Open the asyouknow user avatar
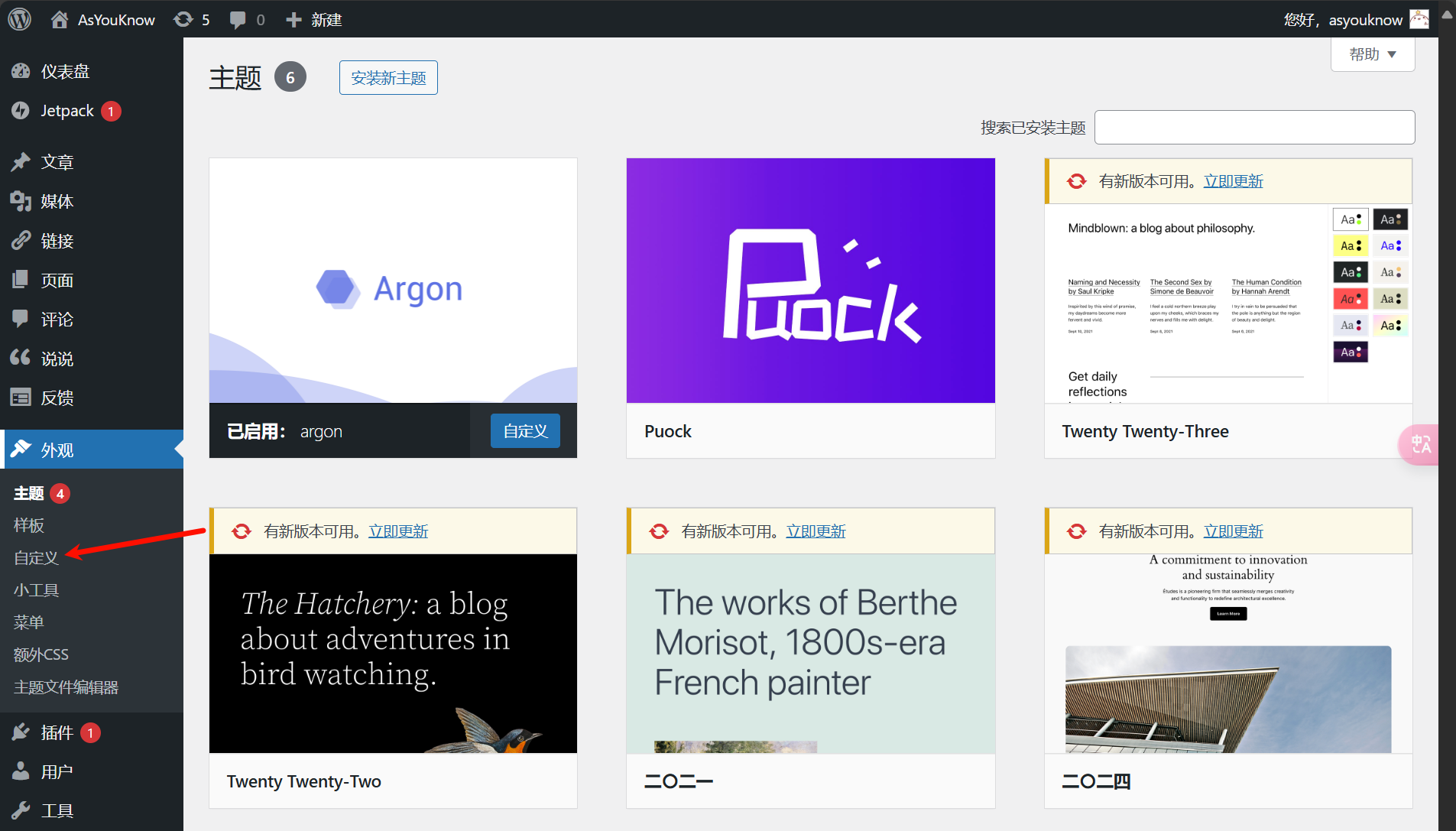Viewport: 1456px width, 831px height. [1419, 19]
